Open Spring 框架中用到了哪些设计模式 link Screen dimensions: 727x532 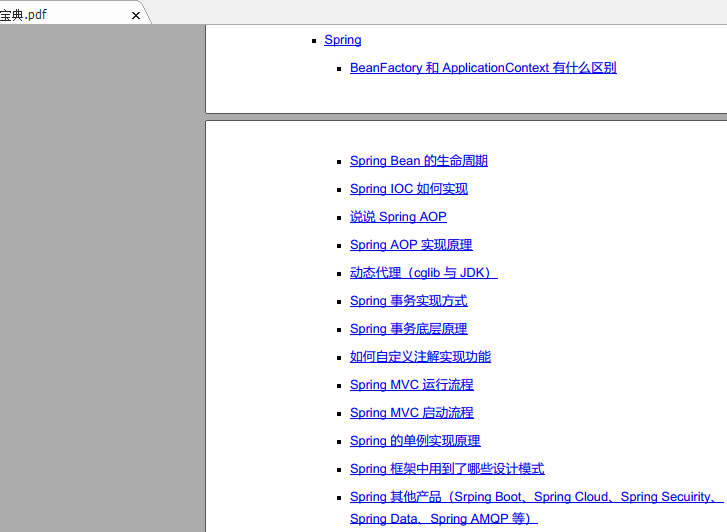(447, 469)
